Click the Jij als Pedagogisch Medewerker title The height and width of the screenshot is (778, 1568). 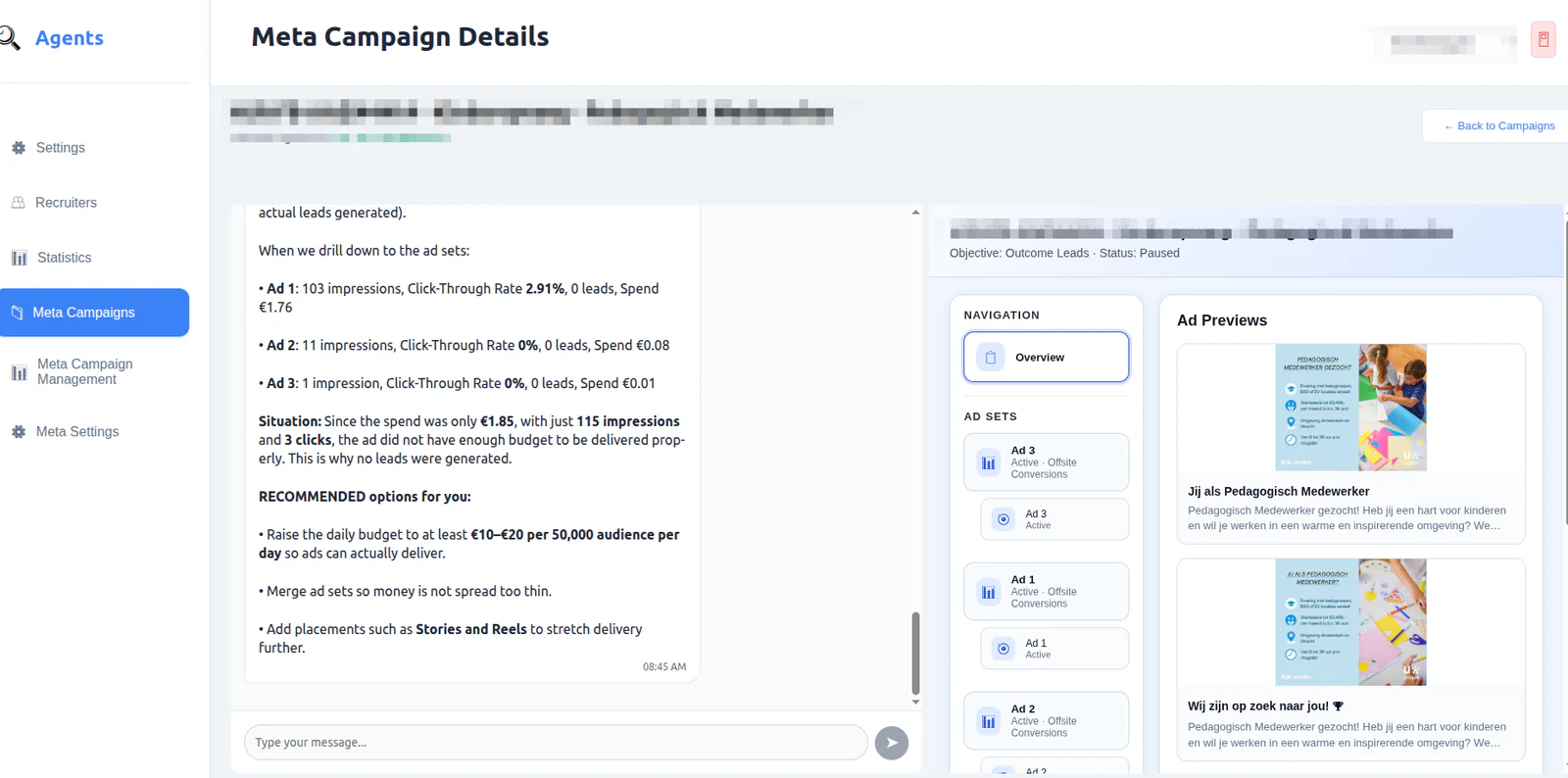(x=1278, y=492)
